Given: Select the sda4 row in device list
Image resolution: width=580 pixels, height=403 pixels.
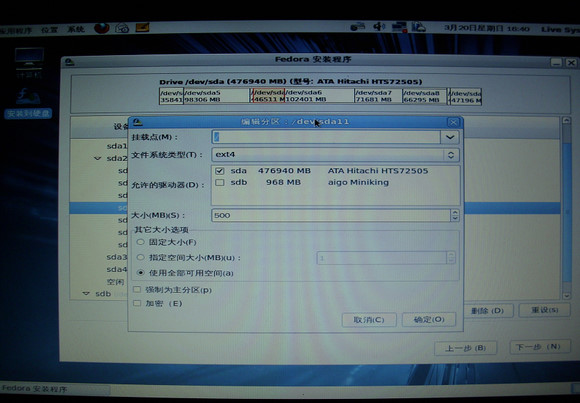Looking at the screenshot, I should click(117, 269).
